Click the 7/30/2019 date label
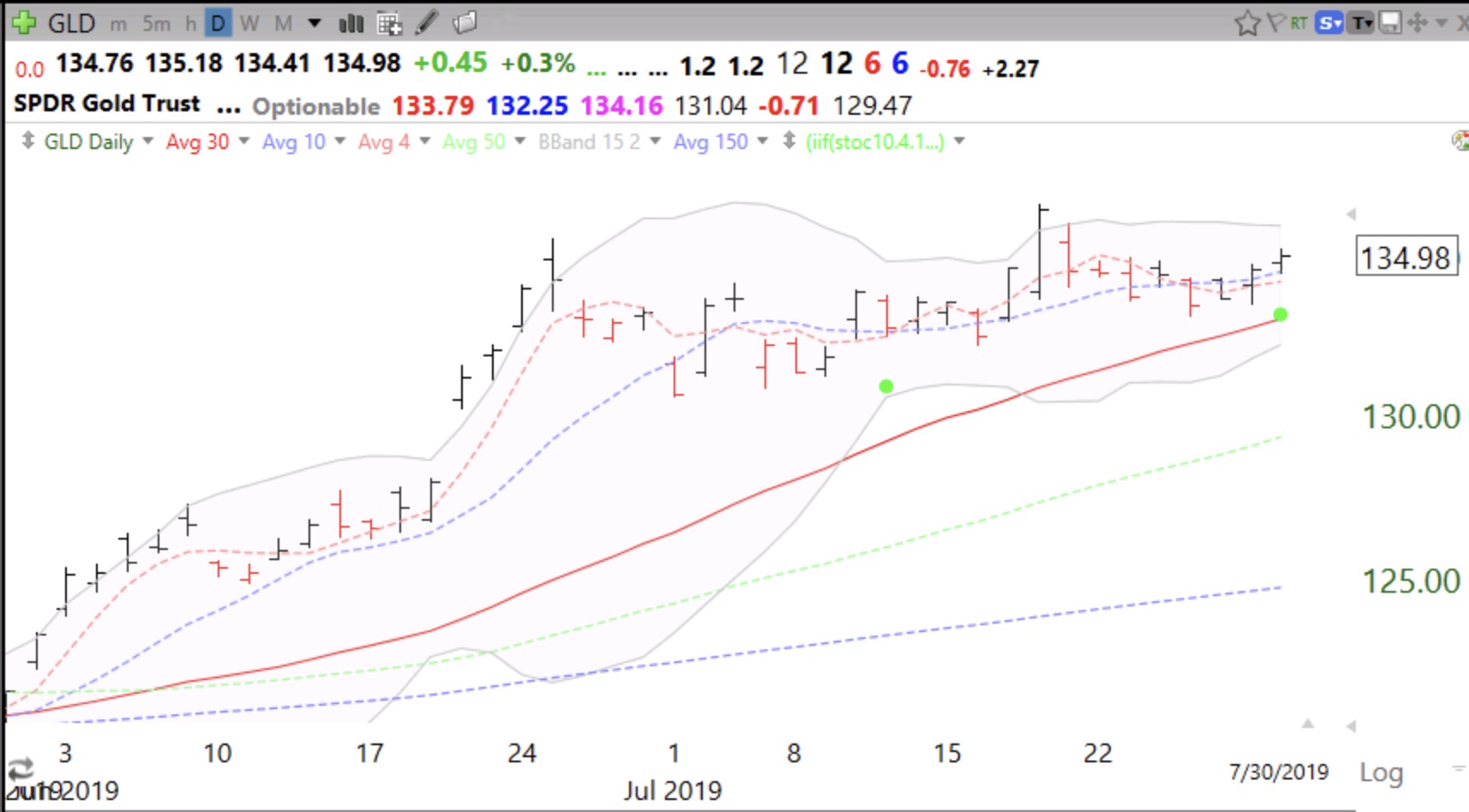The image size is (1469, 812). pos(1279,772)
